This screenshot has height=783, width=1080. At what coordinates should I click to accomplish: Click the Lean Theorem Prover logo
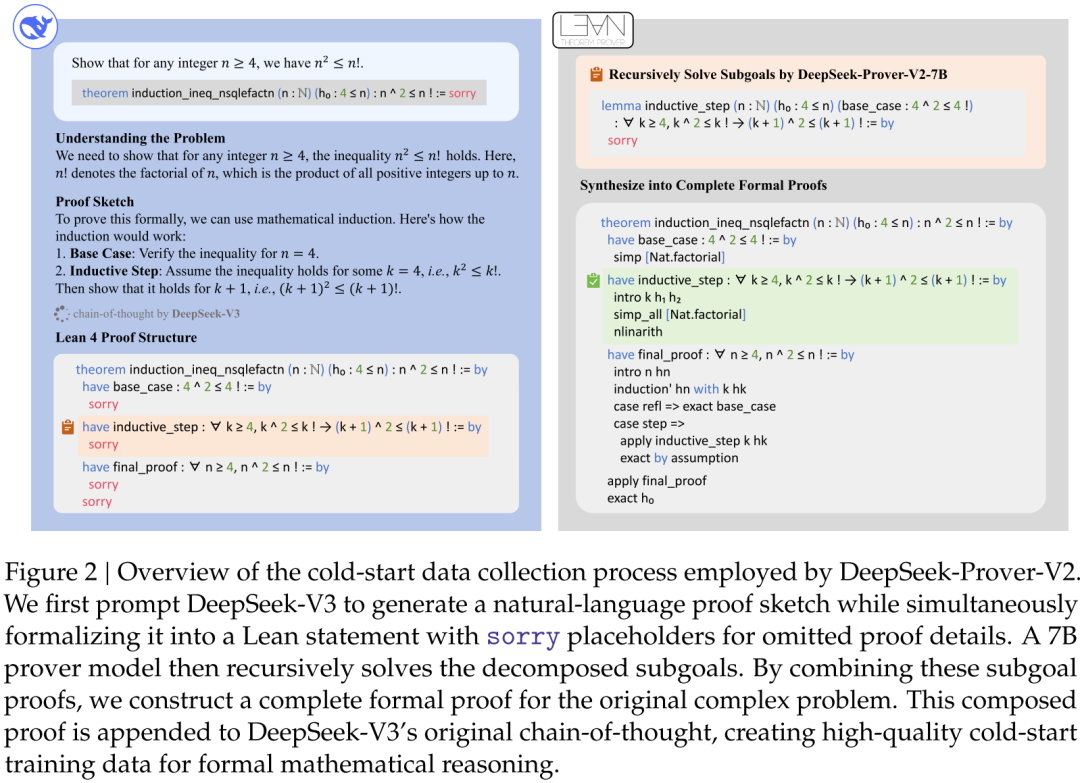593,30
